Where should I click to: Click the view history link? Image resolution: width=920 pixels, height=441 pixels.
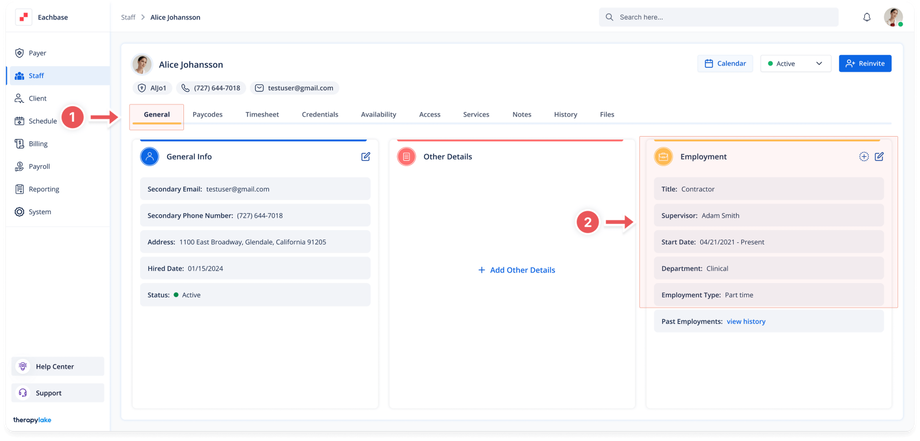(746, 321)
